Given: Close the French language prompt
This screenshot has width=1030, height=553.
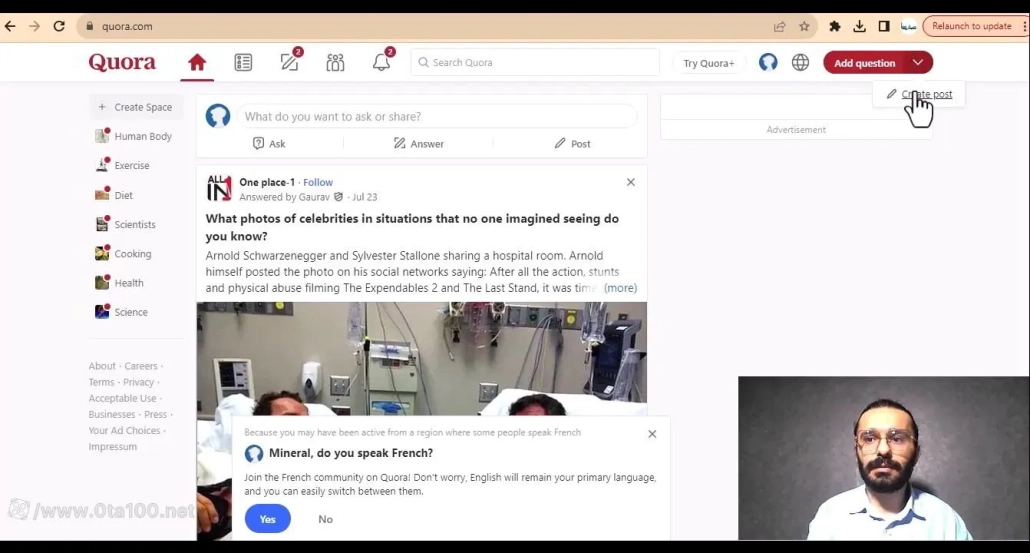Looking at the screenshot, I should (652, 434).
